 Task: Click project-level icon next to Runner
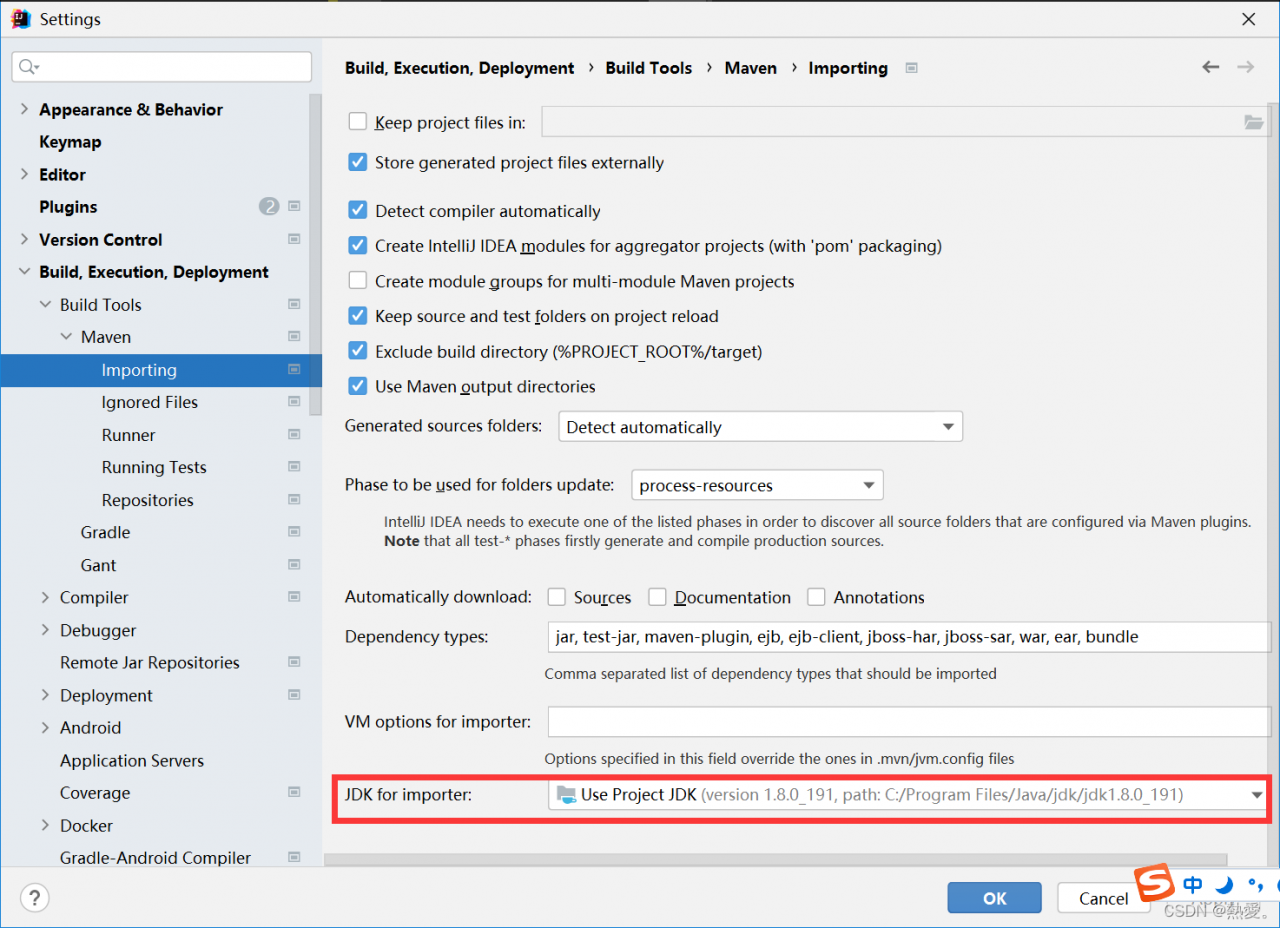click(x=294, y=435)
